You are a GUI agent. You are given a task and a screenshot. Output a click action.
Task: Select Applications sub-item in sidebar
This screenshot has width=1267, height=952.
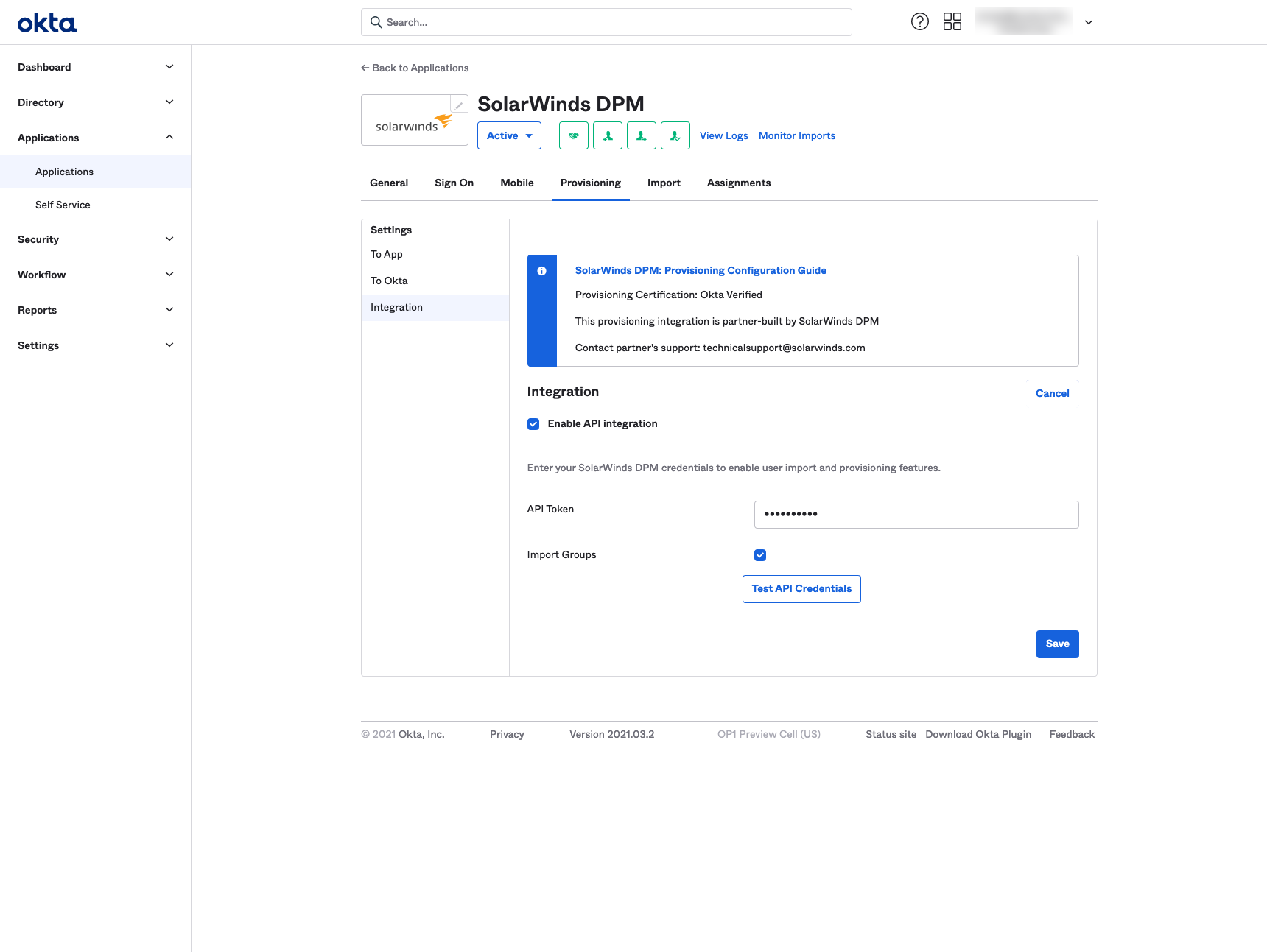click(x=96, y=172)
